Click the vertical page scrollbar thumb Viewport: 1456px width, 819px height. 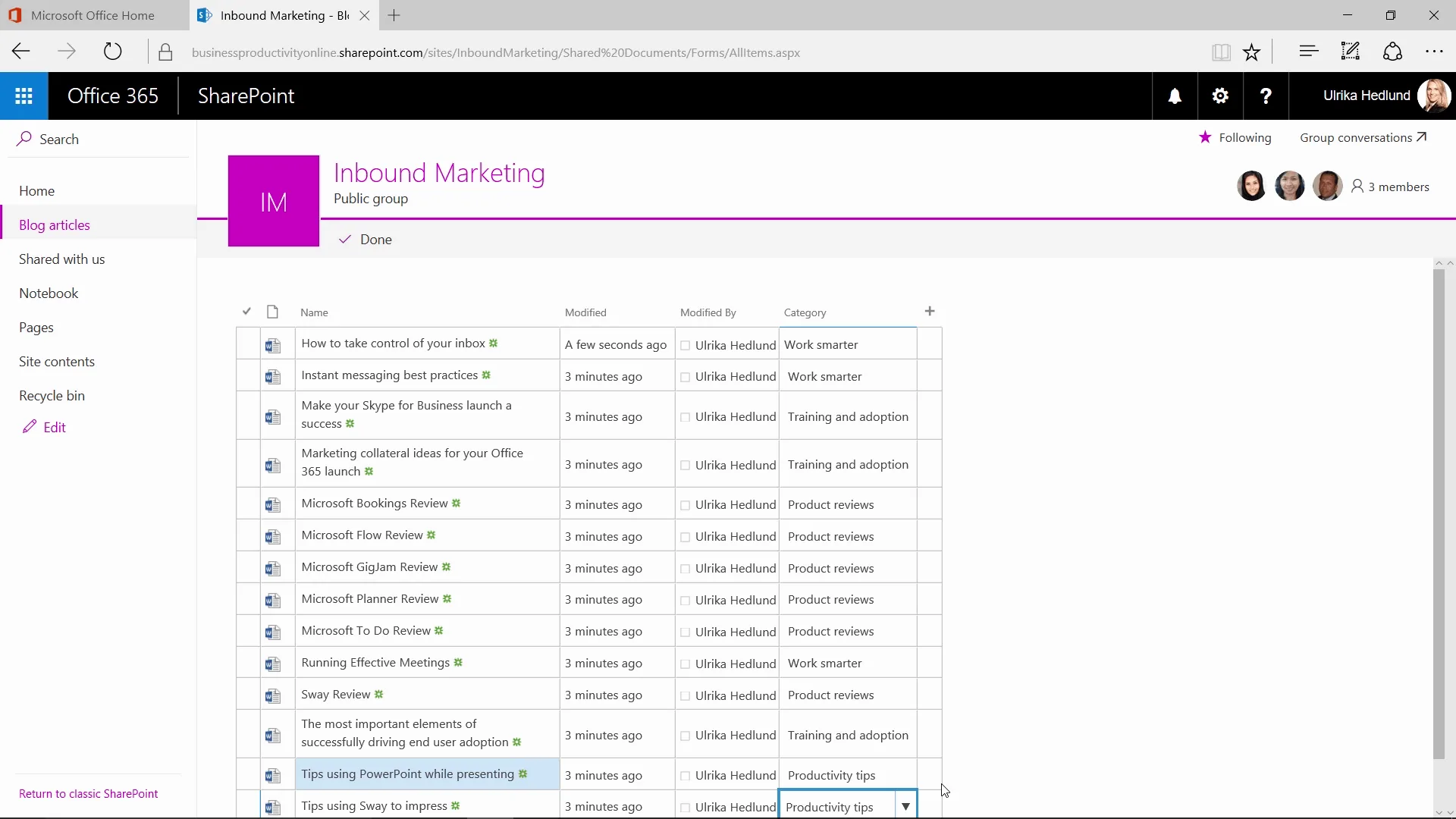1439,513
